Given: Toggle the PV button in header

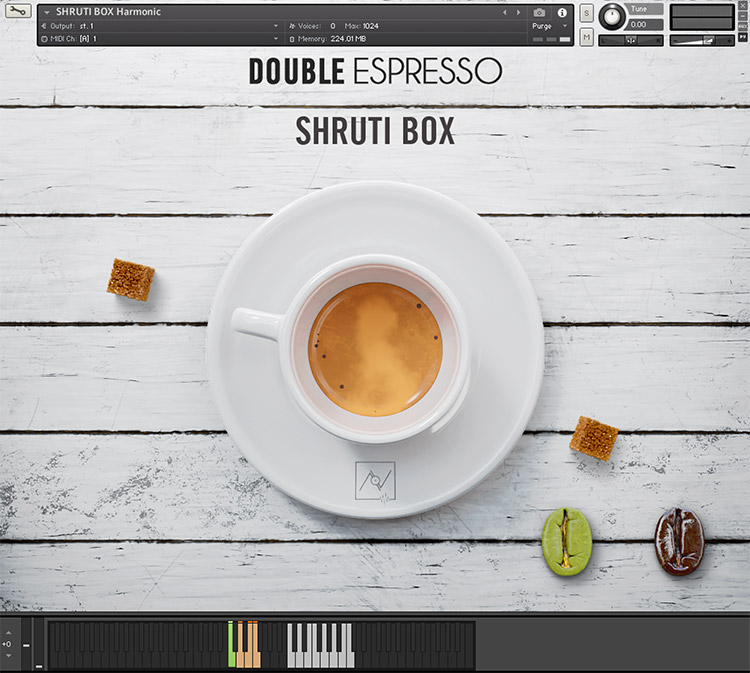Looking at the screenshot, I should [743, 37].
